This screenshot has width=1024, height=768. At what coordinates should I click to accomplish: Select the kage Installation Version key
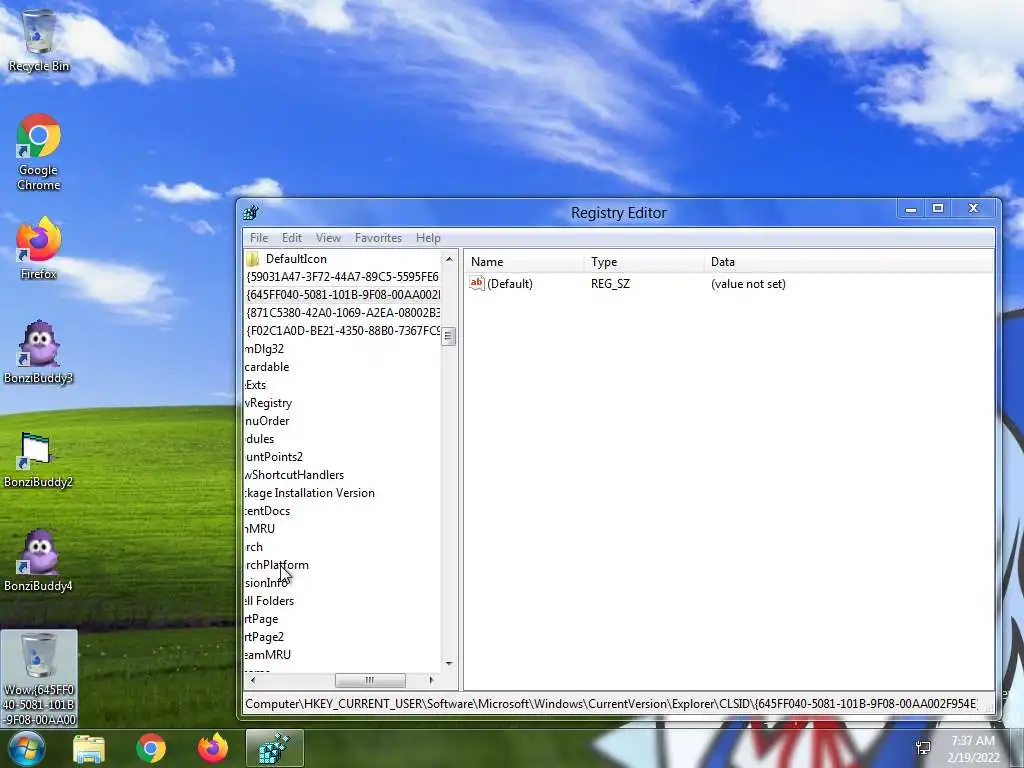coord(310,493)
